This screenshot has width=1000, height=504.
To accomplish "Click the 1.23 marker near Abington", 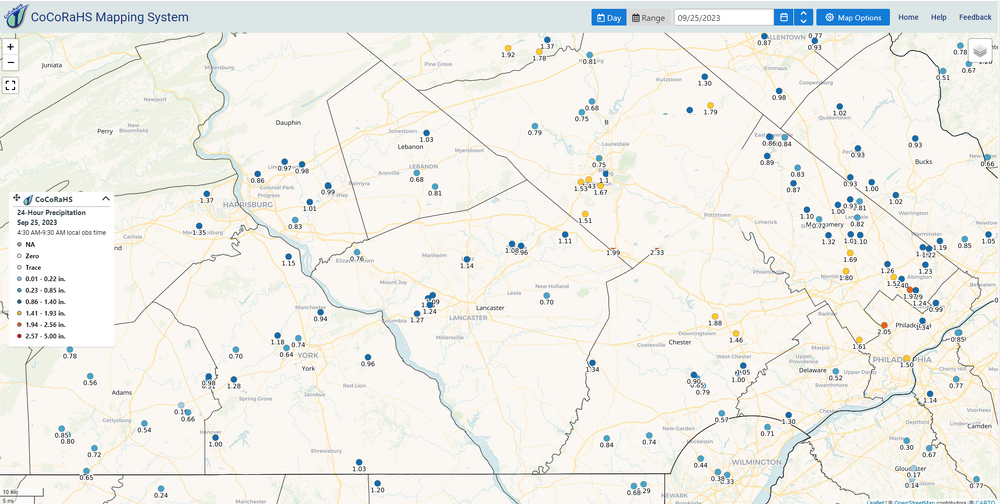I will [x=925, y=264].
